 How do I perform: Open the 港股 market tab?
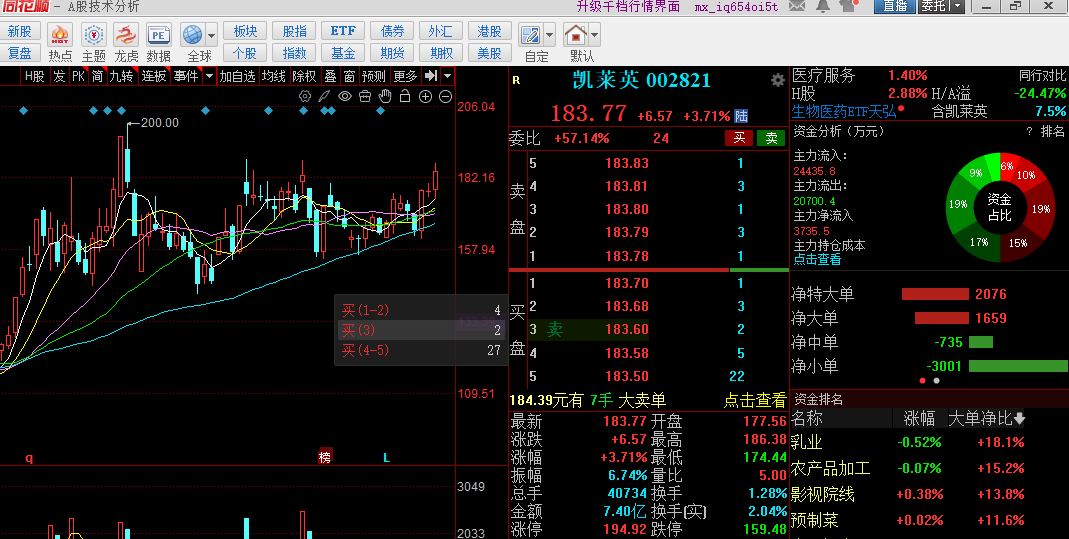[489, 31]
